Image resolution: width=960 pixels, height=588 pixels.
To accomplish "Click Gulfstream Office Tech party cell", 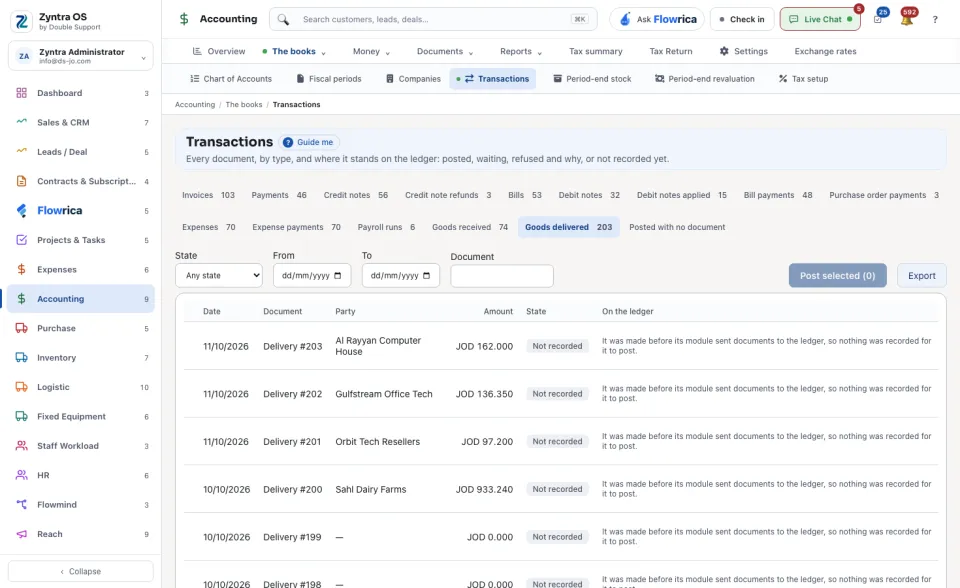I will click(x=384, y=394).
